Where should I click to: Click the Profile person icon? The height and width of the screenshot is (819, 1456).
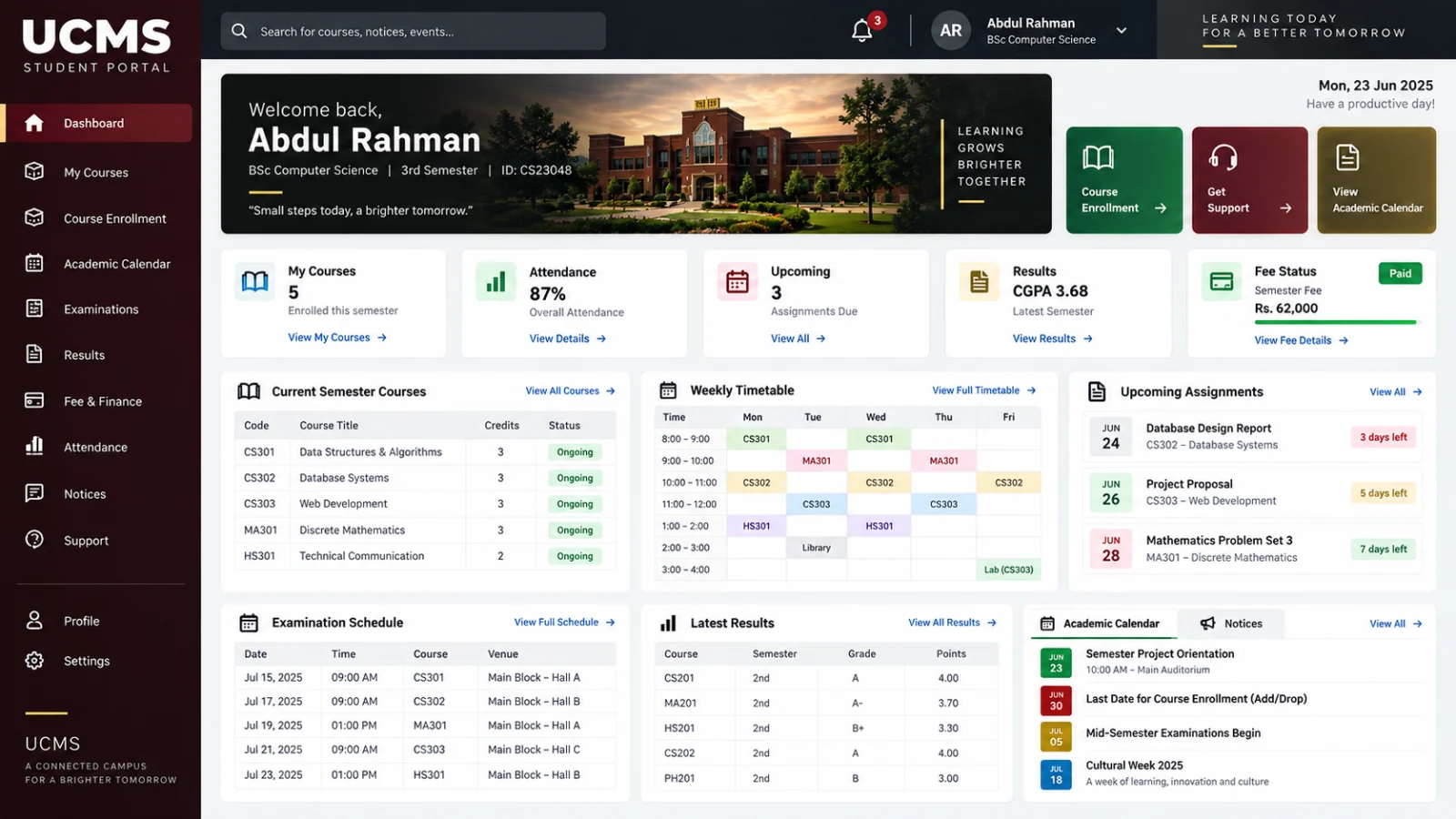coord(35,621)
